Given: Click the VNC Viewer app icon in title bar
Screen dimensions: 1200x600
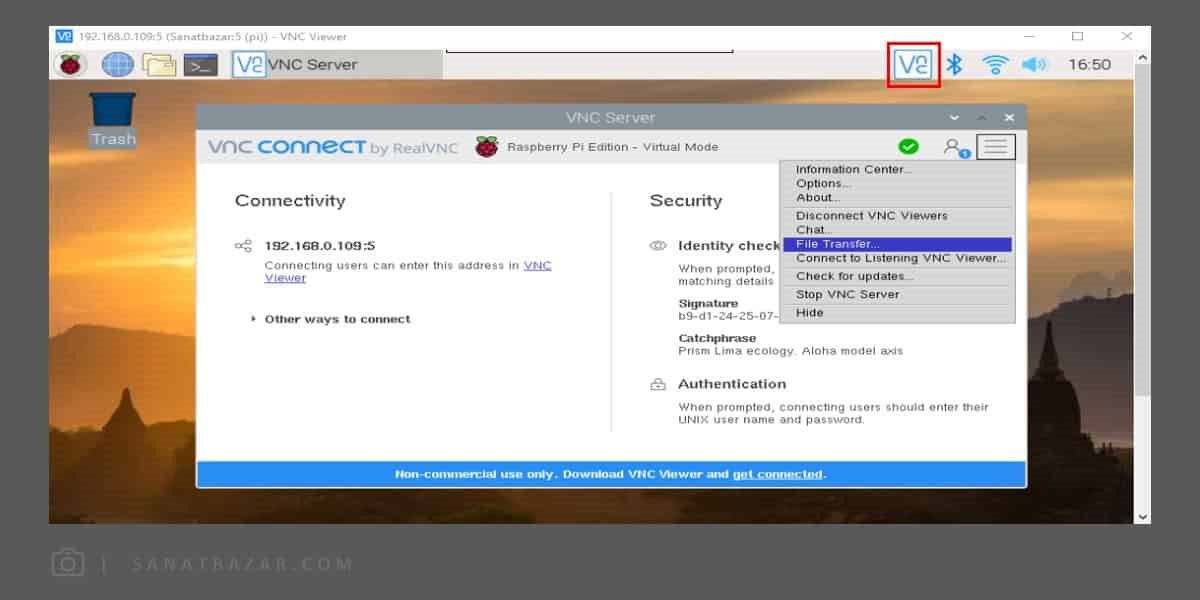Looking at the screenshot, I should click(64, 36).
